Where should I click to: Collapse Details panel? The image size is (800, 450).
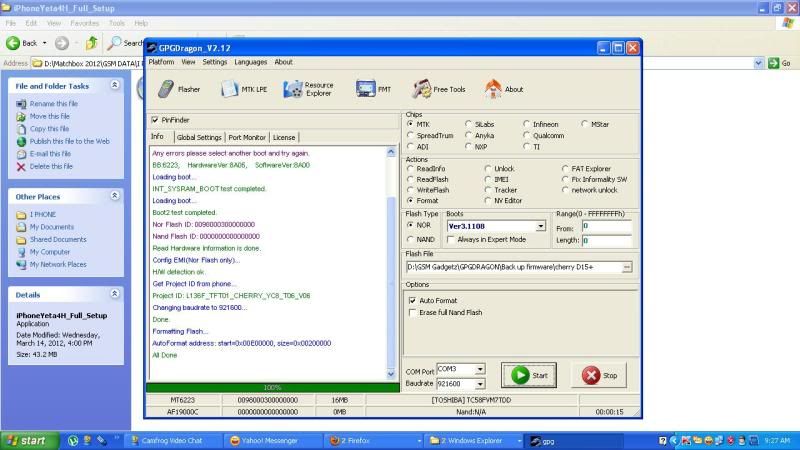115,294
